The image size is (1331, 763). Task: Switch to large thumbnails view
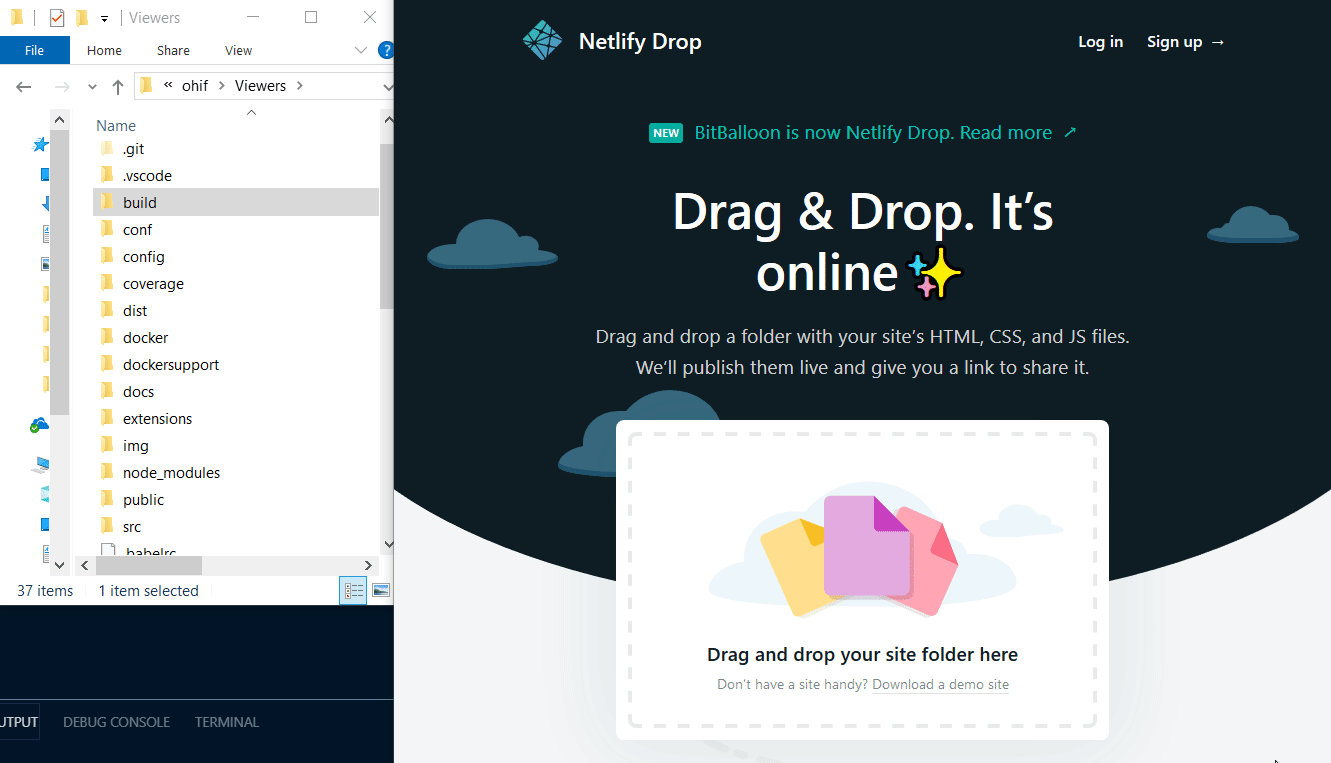[x=381, y=590]
